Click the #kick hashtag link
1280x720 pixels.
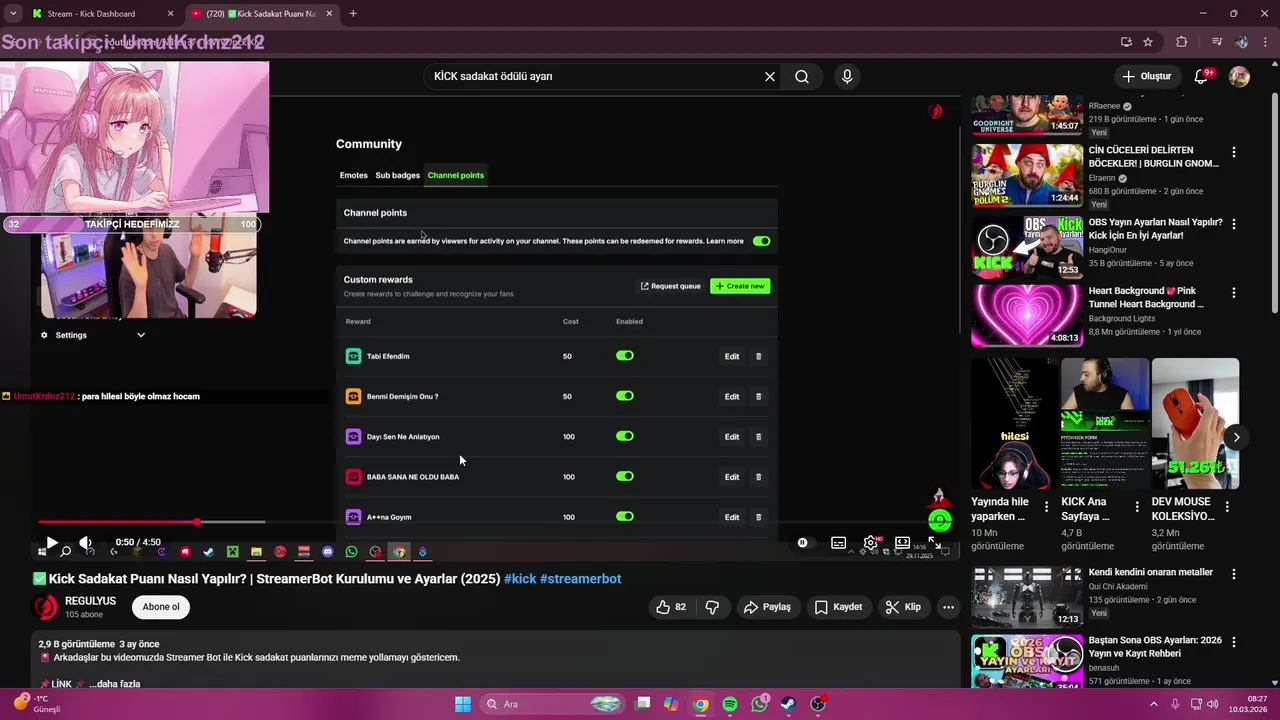(520, 579)
